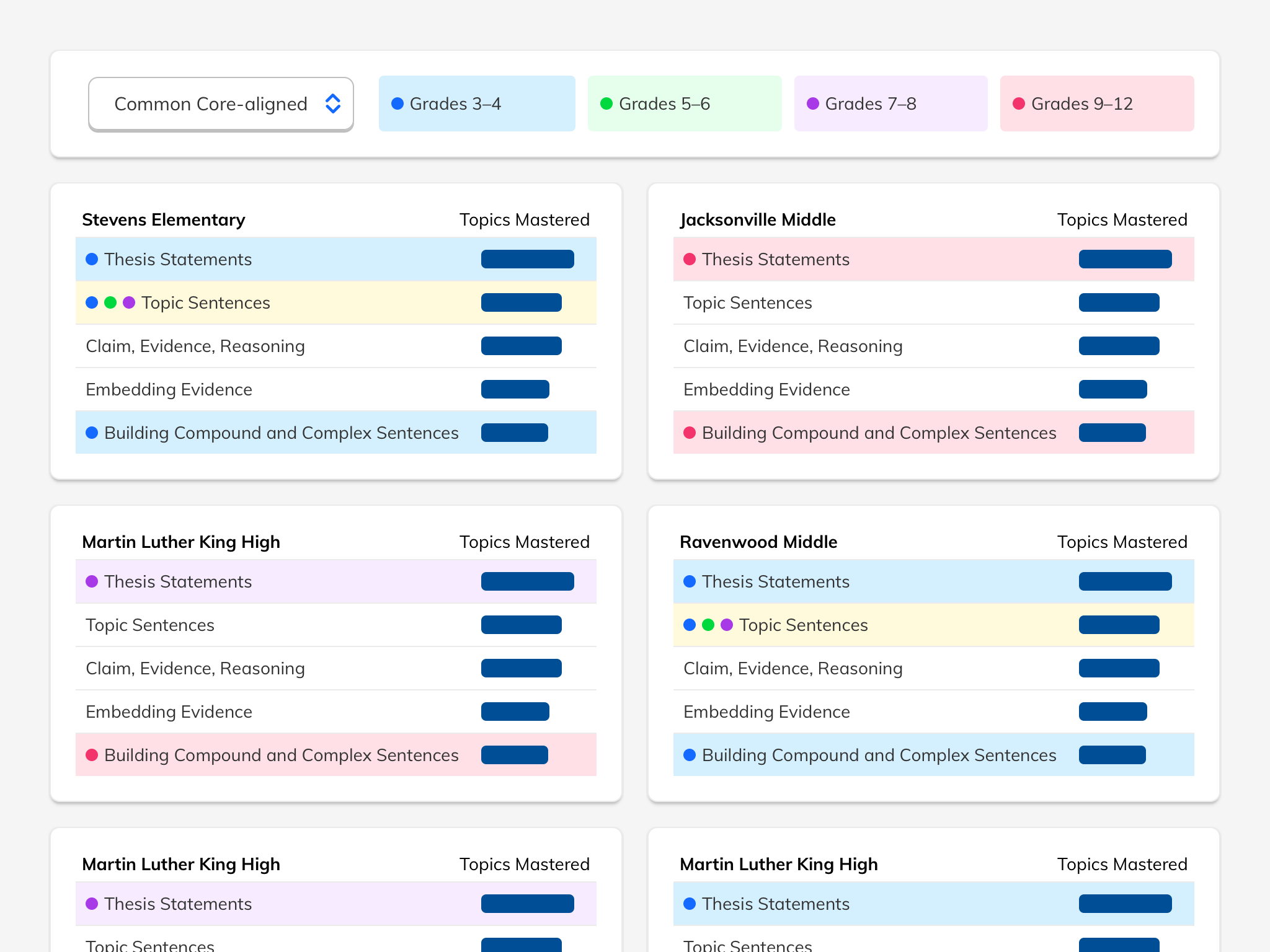Screen dimensions: 1270x952
Task: Toggle the Grades 5–6 filter
Action: pyautogui.click(x=684, y=104)
